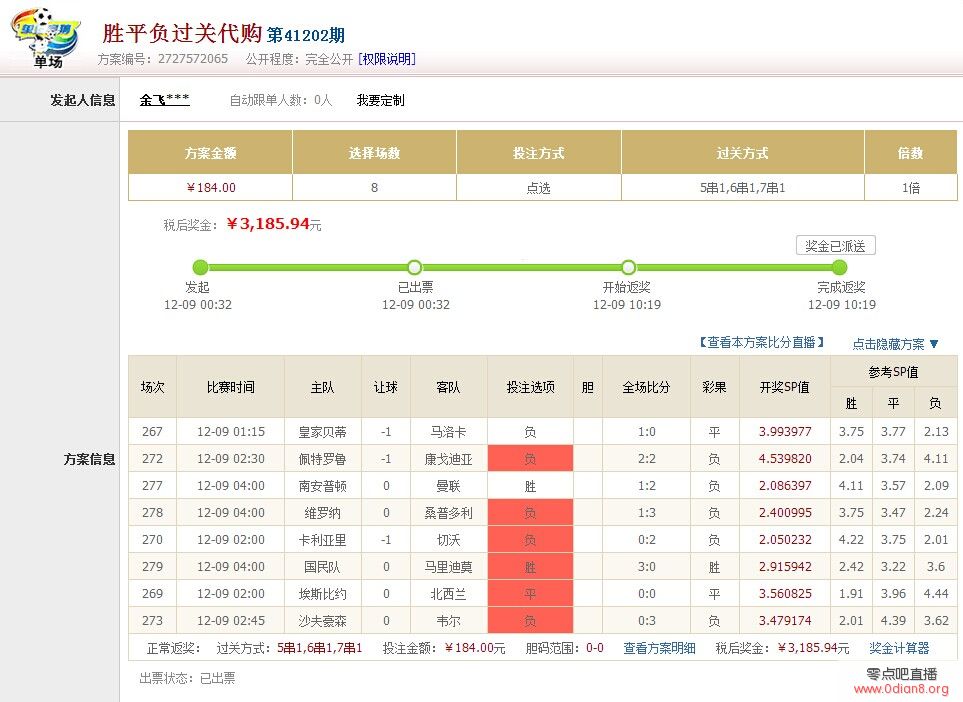
Task: Click full-time score 1:0
Action: 647,432
